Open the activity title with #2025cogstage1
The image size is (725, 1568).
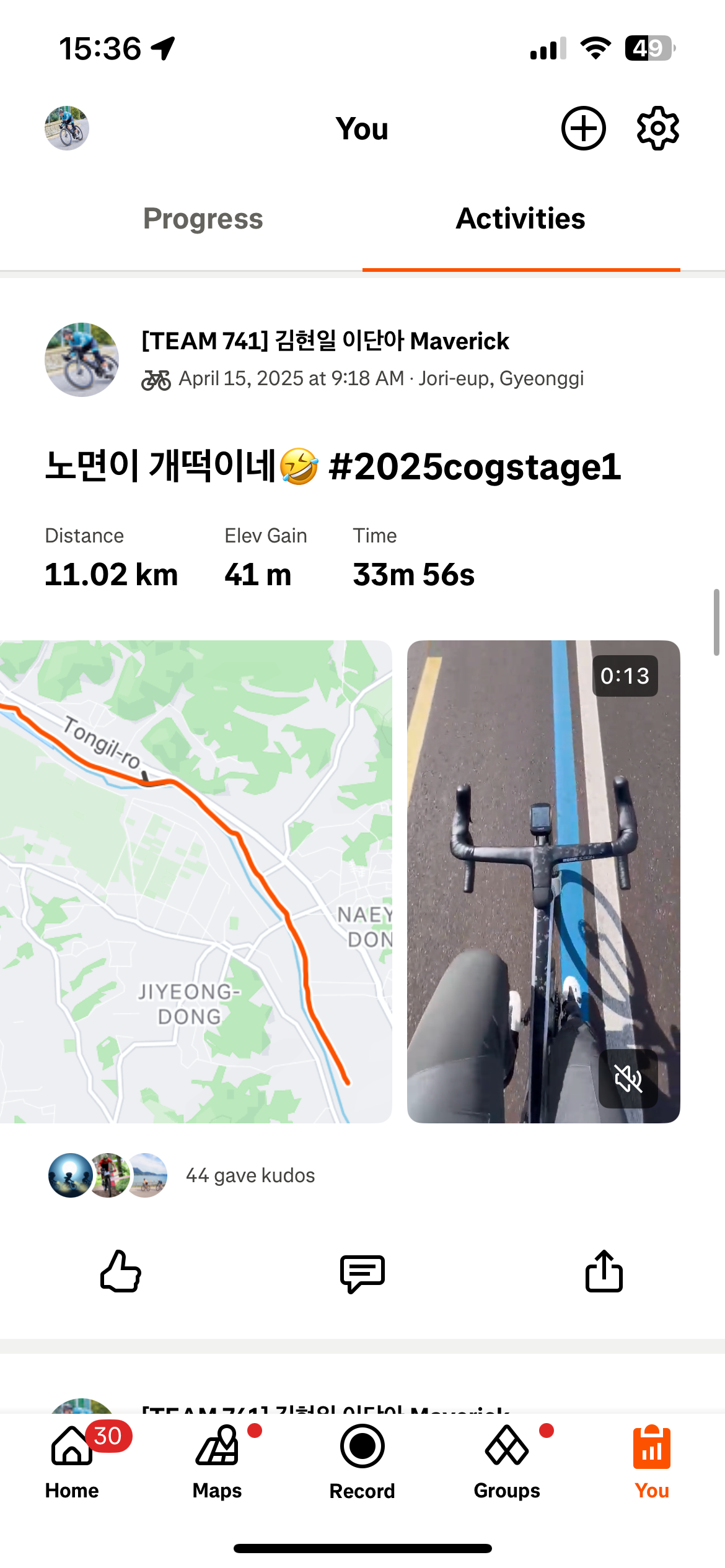tap(333, 466)
